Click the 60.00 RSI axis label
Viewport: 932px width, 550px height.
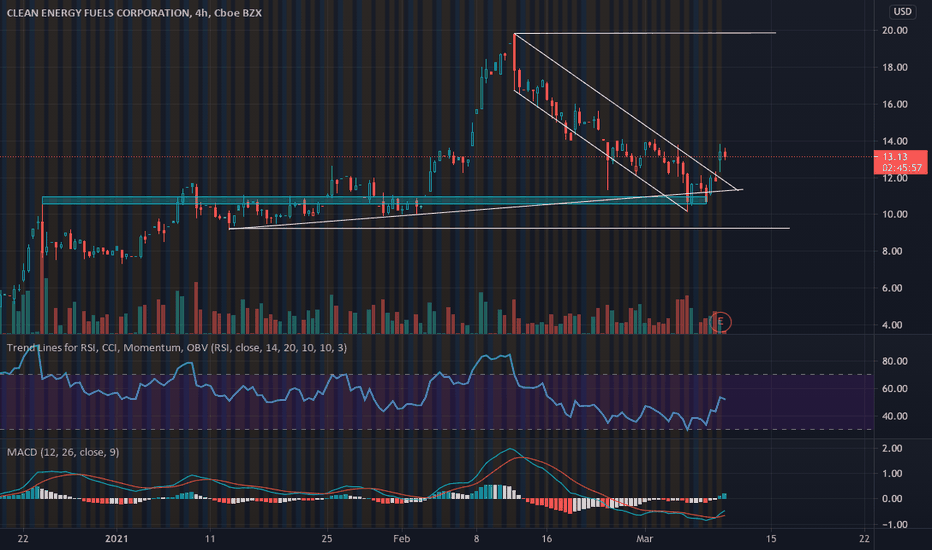pos(895,388)
